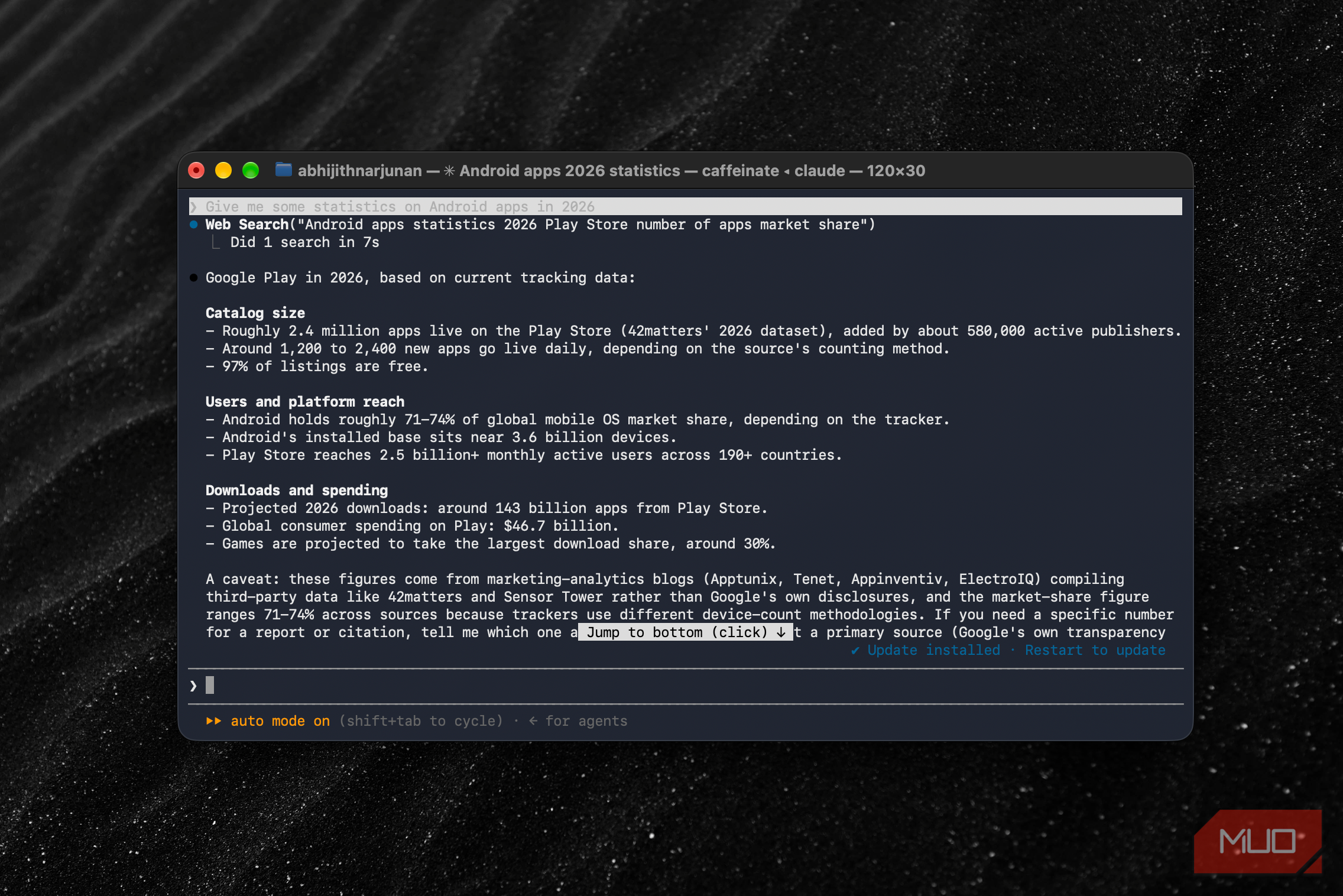Click the terminal prompt input line
1343x896 pixels.
click(x=686, y=686)
